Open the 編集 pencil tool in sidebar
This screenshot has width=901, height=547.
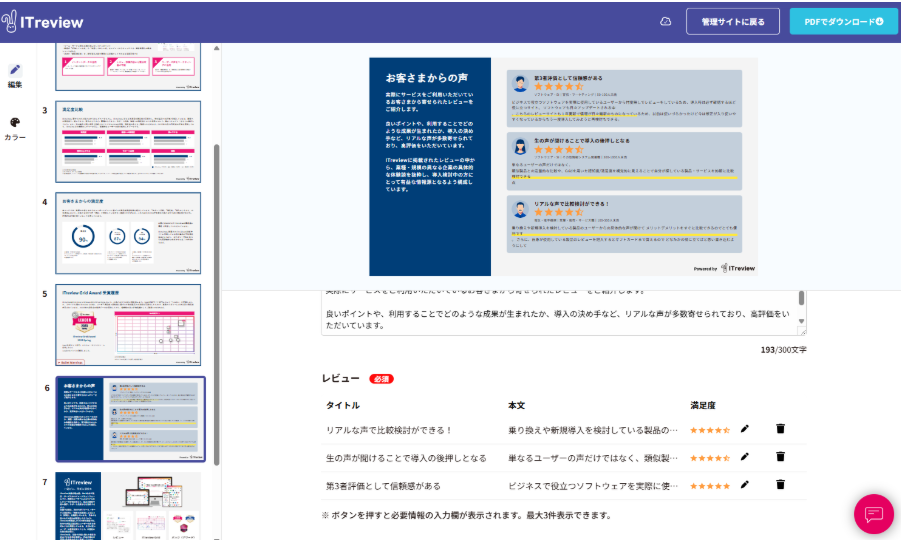point(15,75)
